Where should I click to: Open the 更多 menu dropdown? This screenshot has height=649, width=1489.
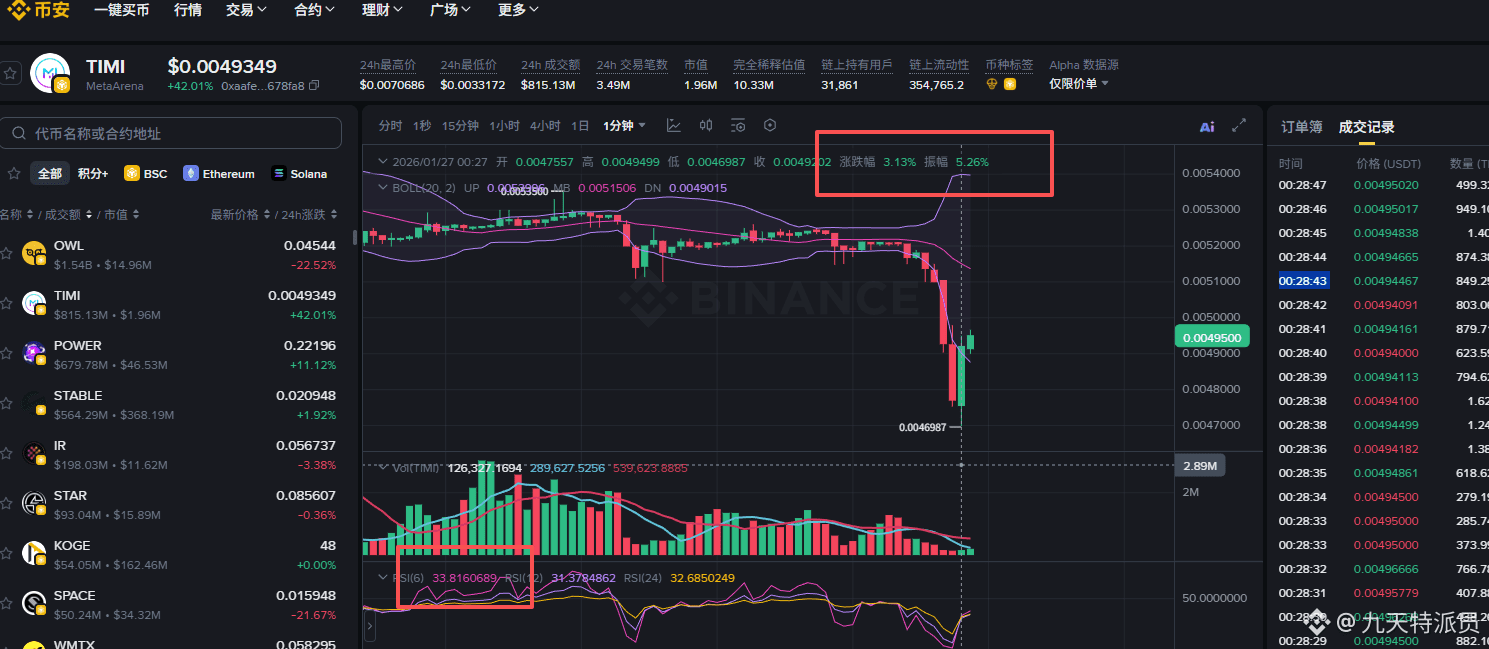518,10
